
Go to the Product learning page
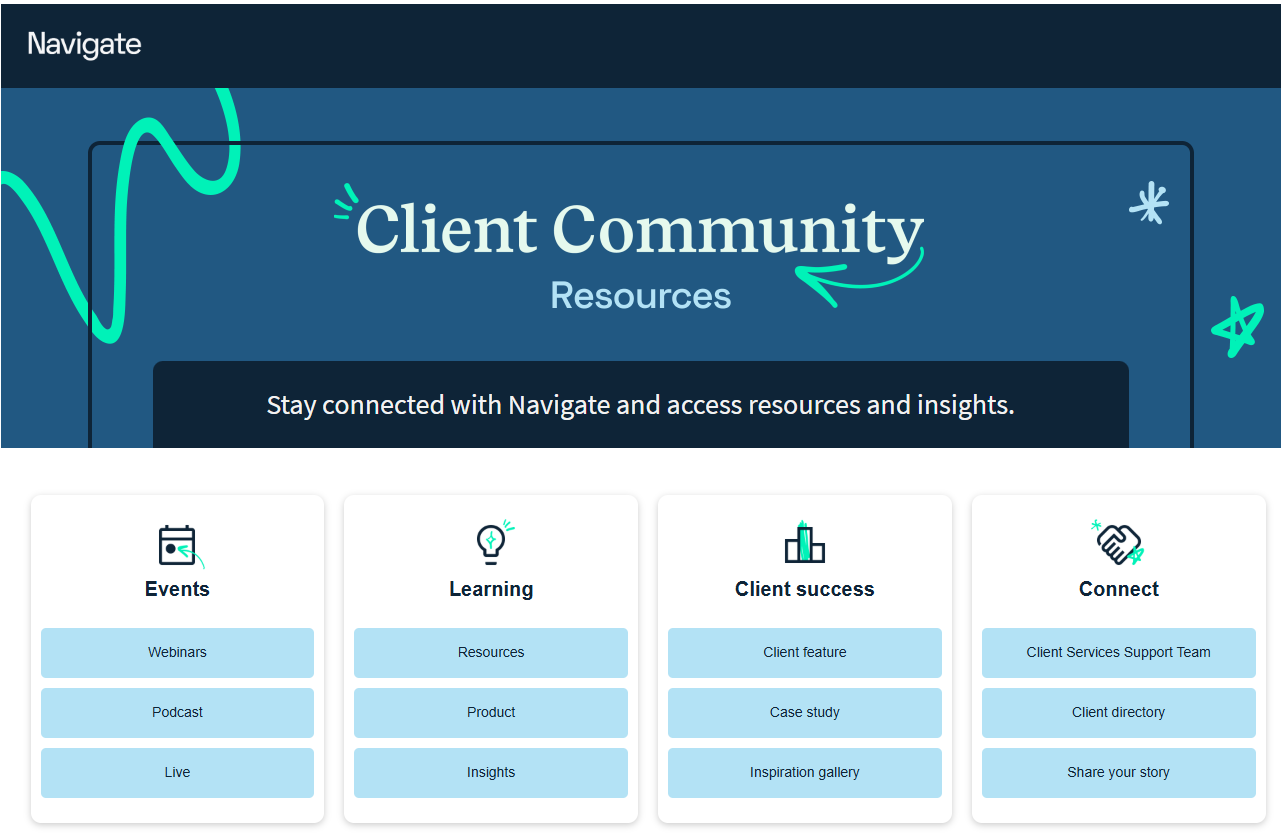[491, 712]
